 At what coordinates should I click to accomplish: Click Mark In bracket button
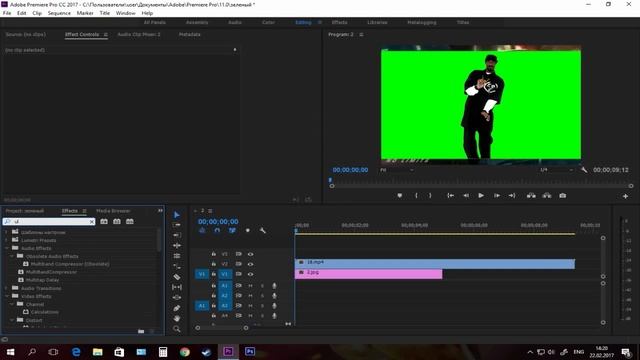[416, 196]
